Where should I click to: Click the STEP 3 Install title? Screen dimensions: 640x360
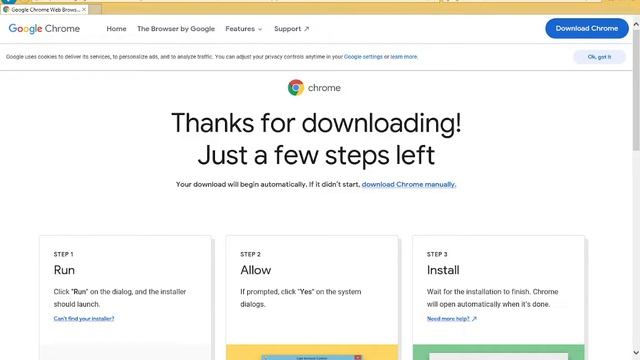pos(443,270)
